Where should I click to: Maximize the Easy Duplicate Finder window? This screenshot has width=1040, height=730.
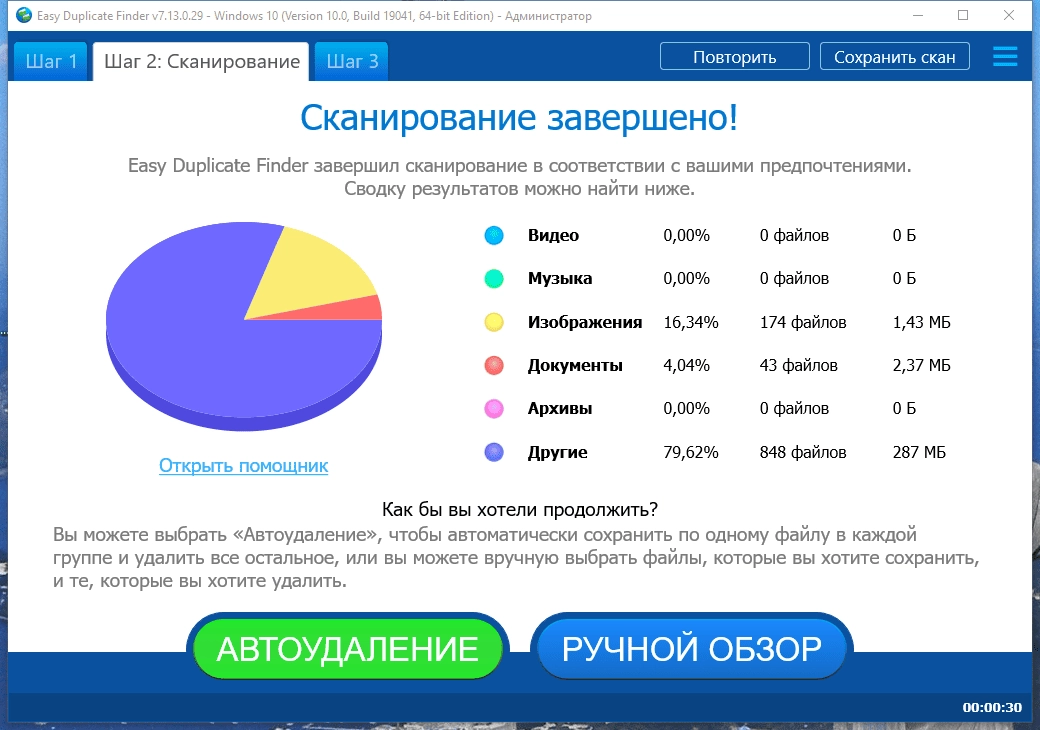coord(963,15)
